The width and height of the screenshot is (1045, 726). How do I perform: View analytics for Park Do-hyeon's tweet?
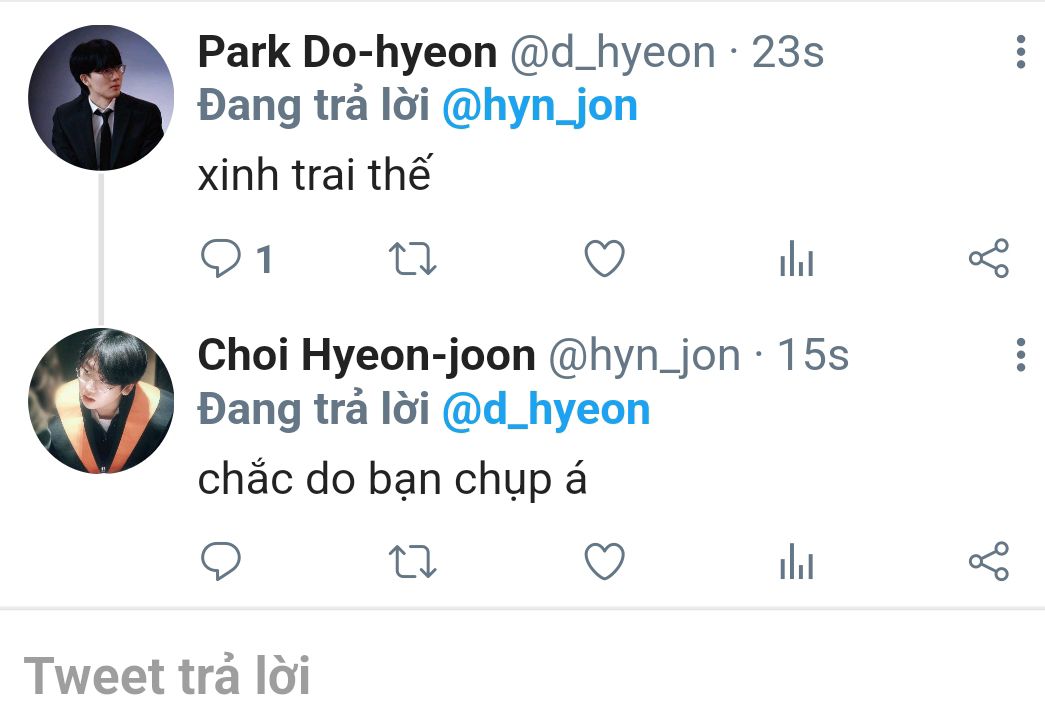(796, 258)
